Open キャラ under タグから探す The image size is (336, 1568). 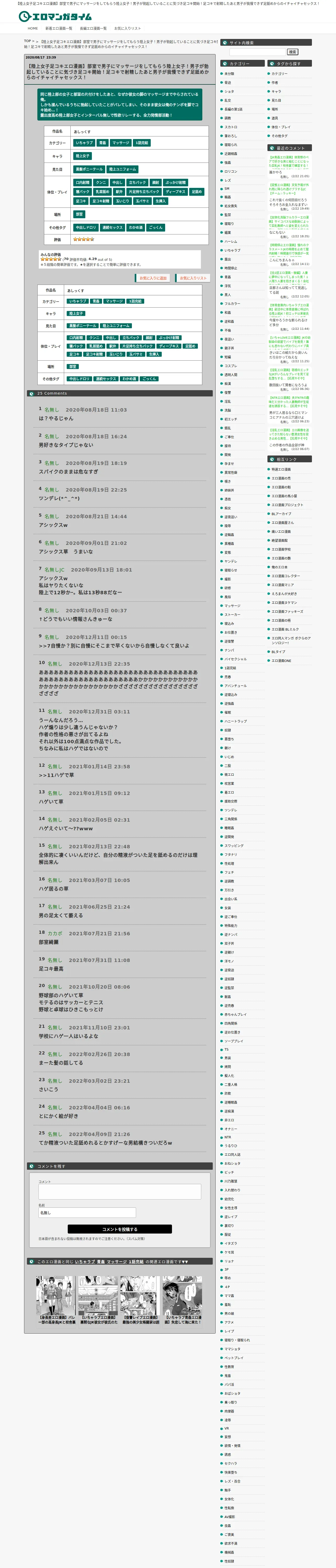[x=276, y=91]
